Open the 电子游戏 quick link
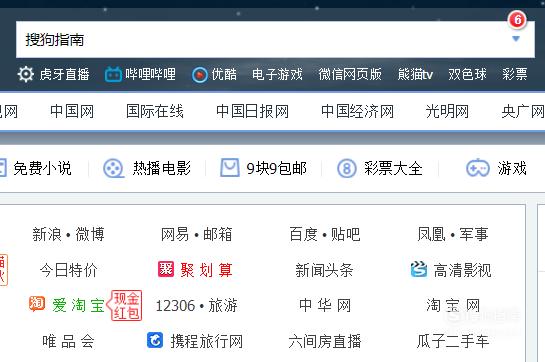Screen dimensions: 545x362 [x=277, y=74]
